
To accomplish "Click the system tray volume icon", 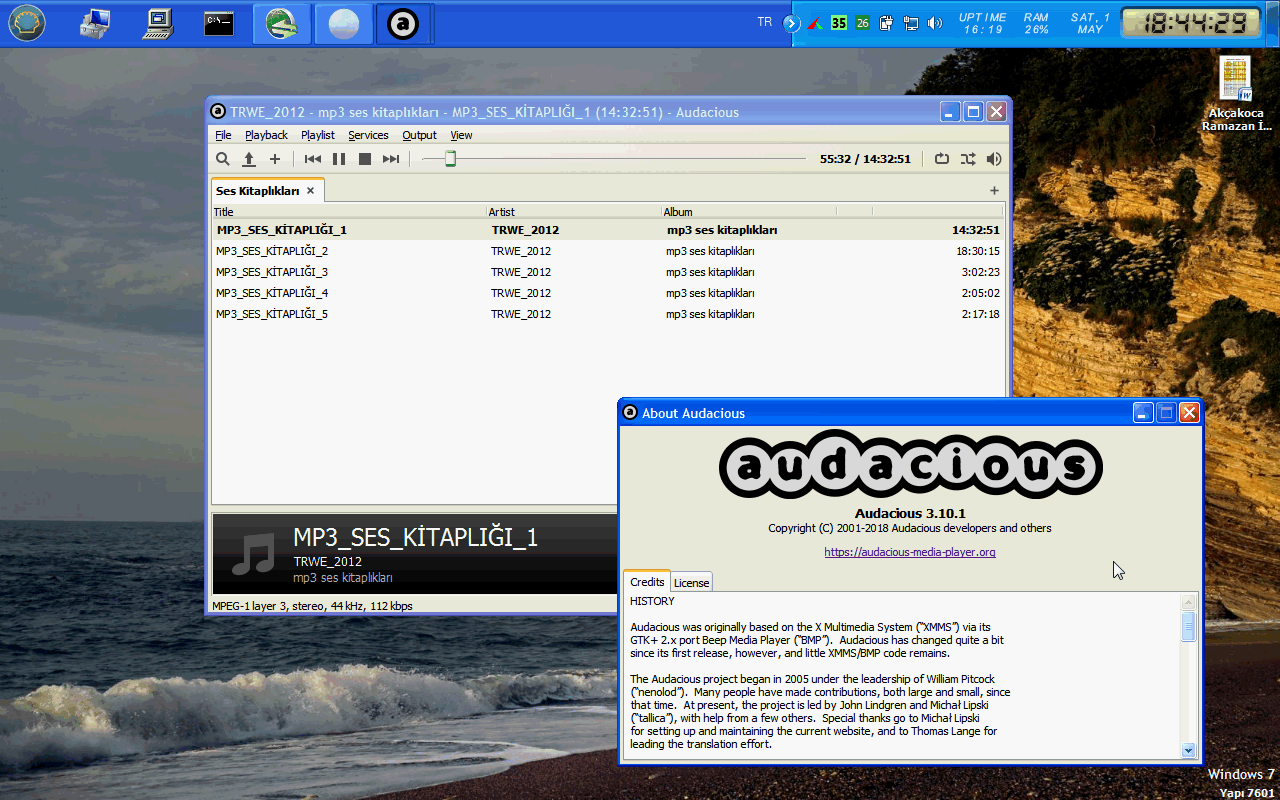I will (935, 23).
